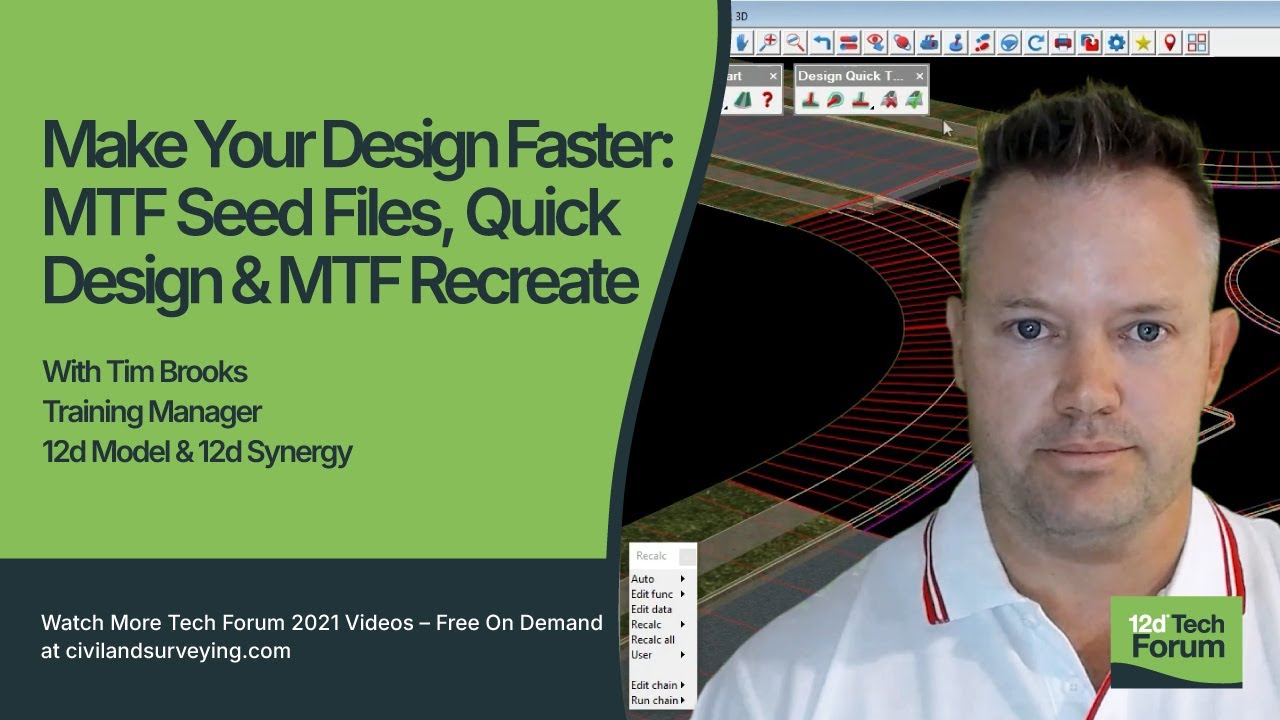Screen dimensions: 1280x720
Task: Select the joystick navigation icon
Action: [957, 42]
